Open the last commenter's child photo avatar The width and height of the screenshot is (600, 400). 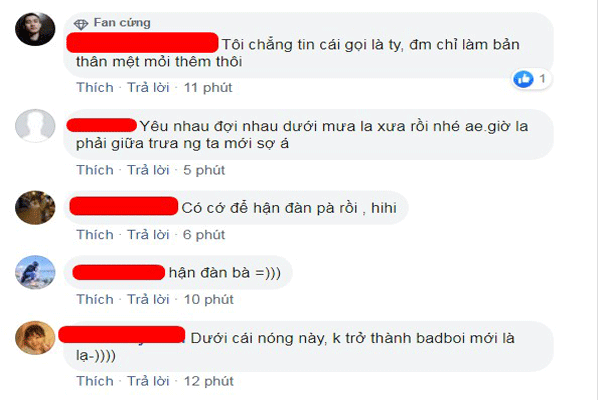(35, 338)
